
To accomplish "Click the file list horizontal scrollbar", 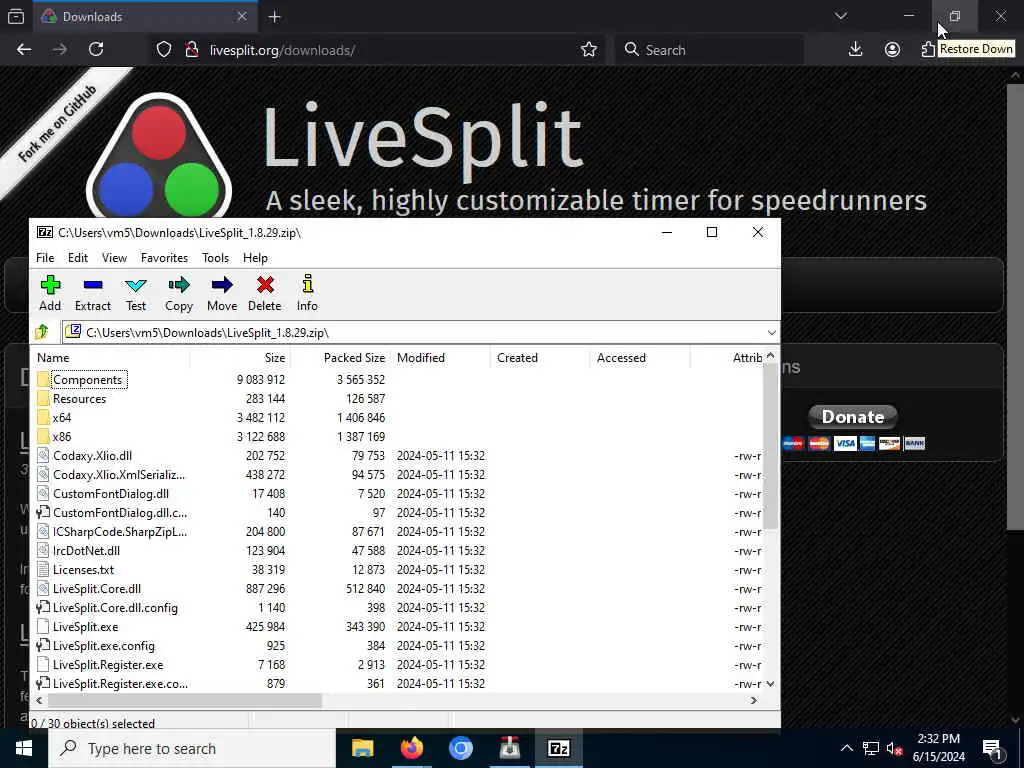I will [x=184, y=700].
